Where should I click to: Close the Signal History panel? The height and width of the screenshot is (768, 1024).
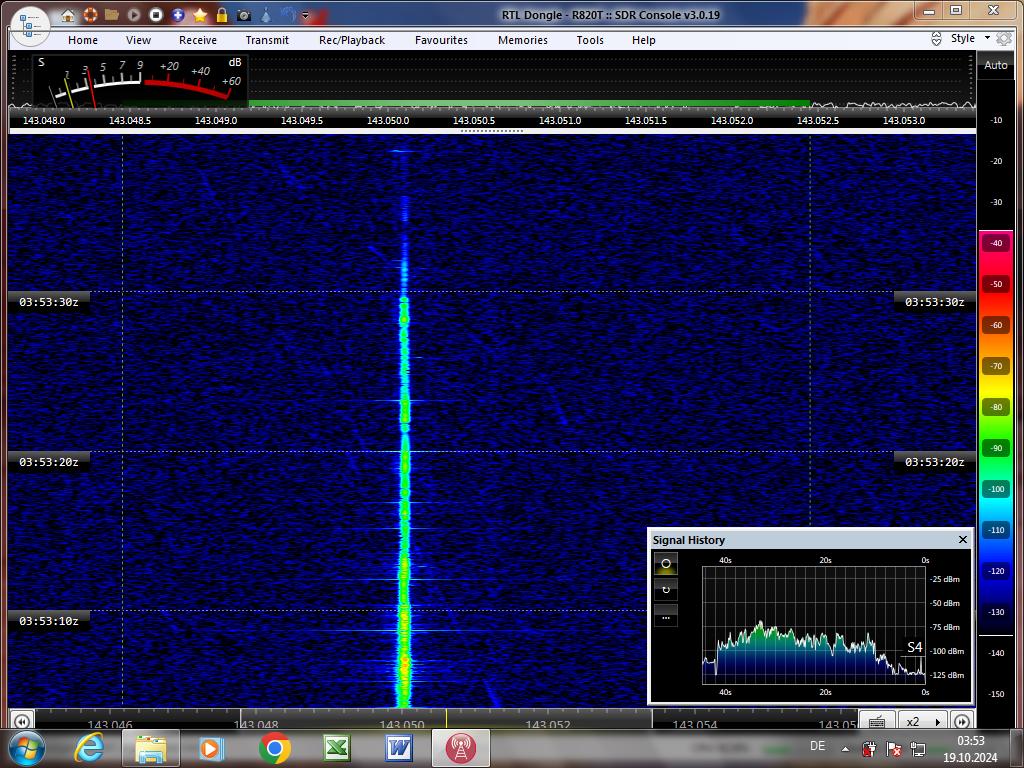coord(963,539)
